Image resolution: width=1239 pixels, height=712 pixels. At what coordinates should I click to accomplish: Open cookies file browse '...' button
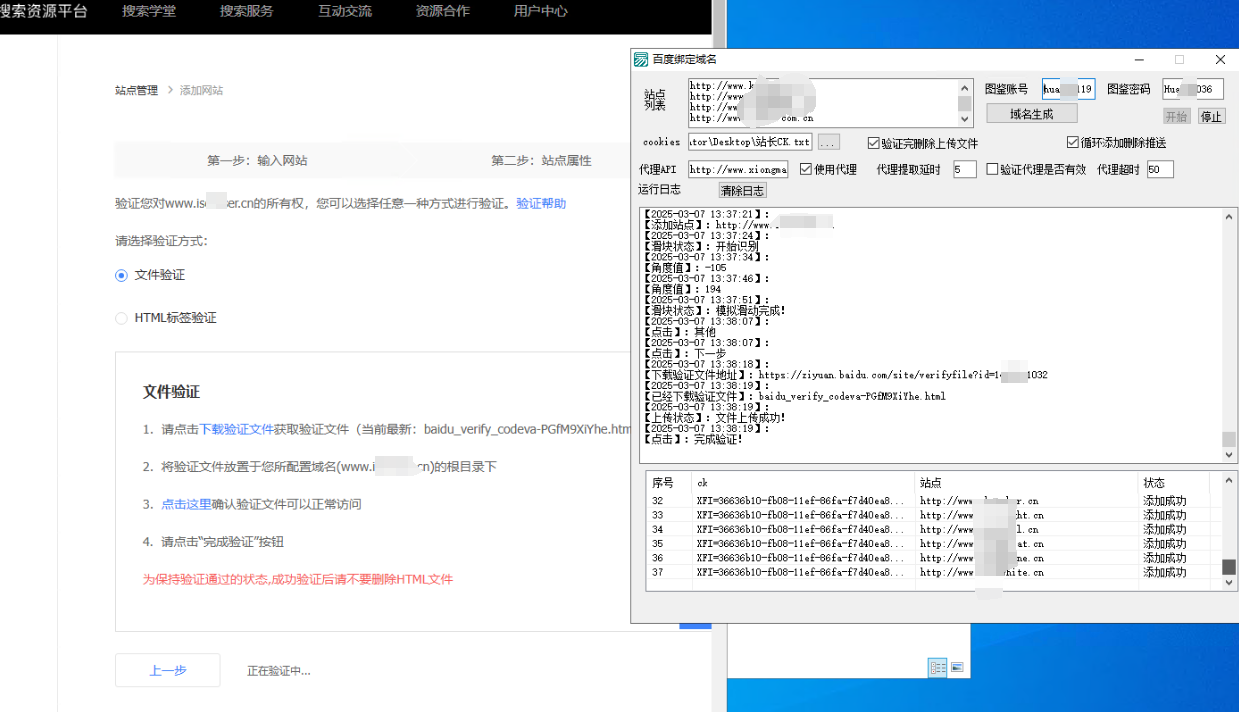coord(829,142)
